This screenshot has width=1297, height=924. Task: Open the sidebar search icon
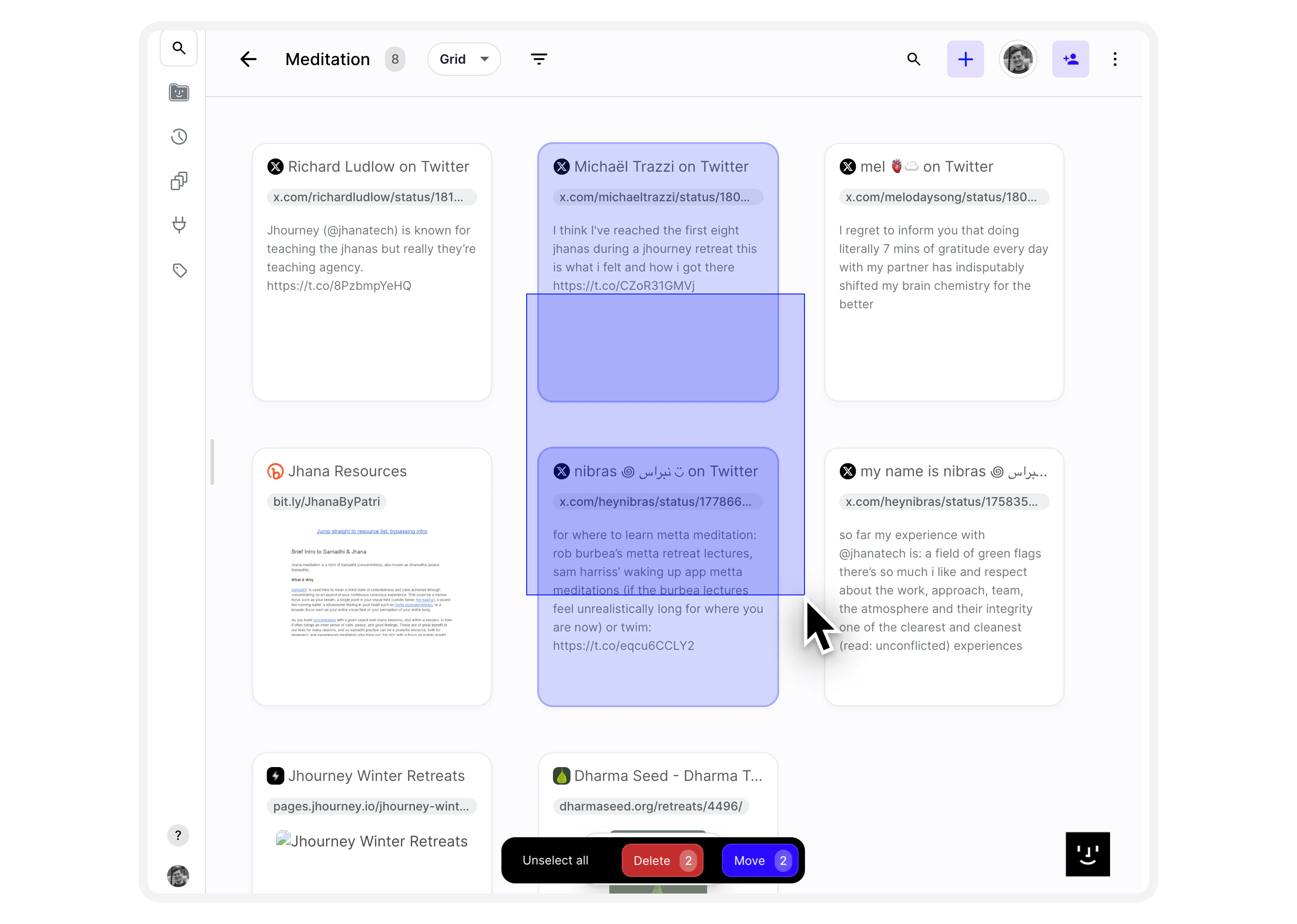pyautogui.click(x=179, y=48)
